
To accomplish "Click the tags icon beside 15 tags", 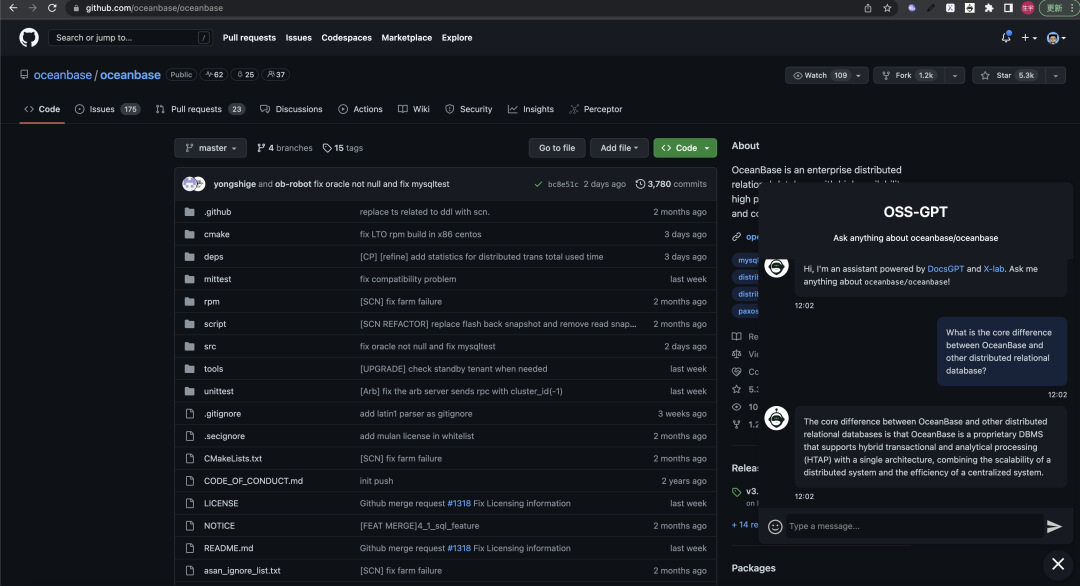I will click(x=327, y=148).
